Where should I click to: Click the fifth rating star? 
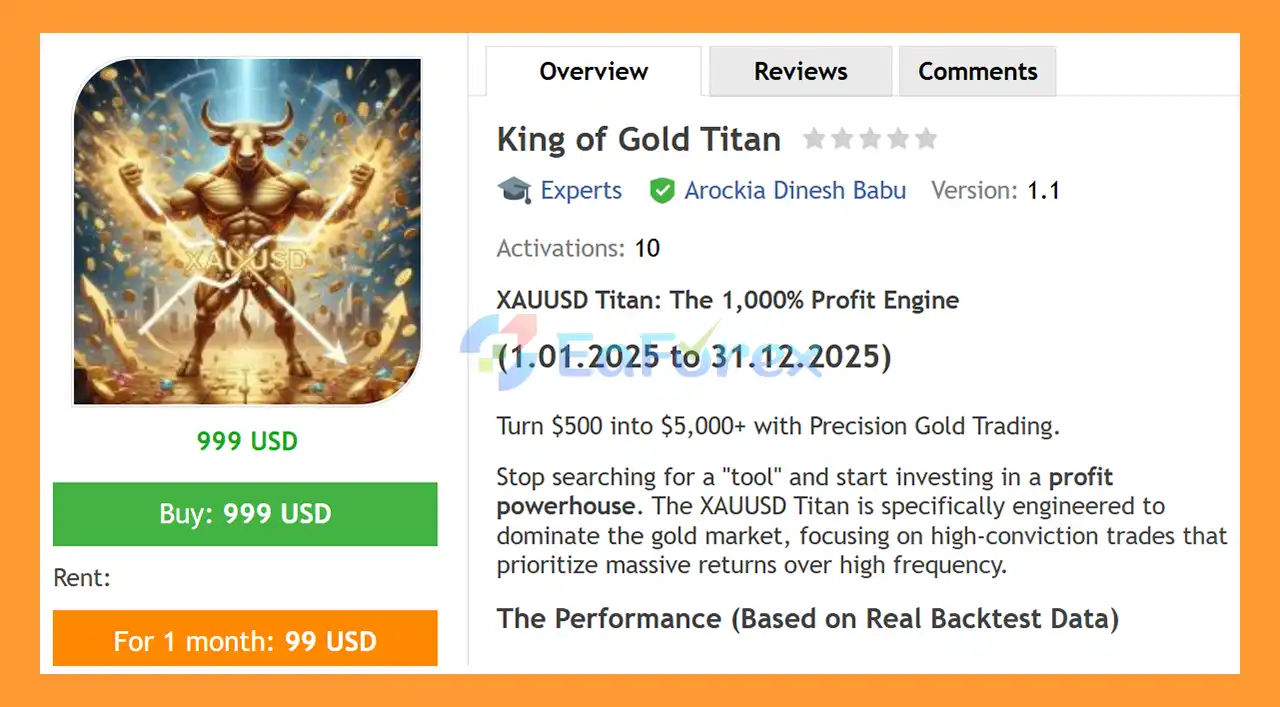coord(926,139)
